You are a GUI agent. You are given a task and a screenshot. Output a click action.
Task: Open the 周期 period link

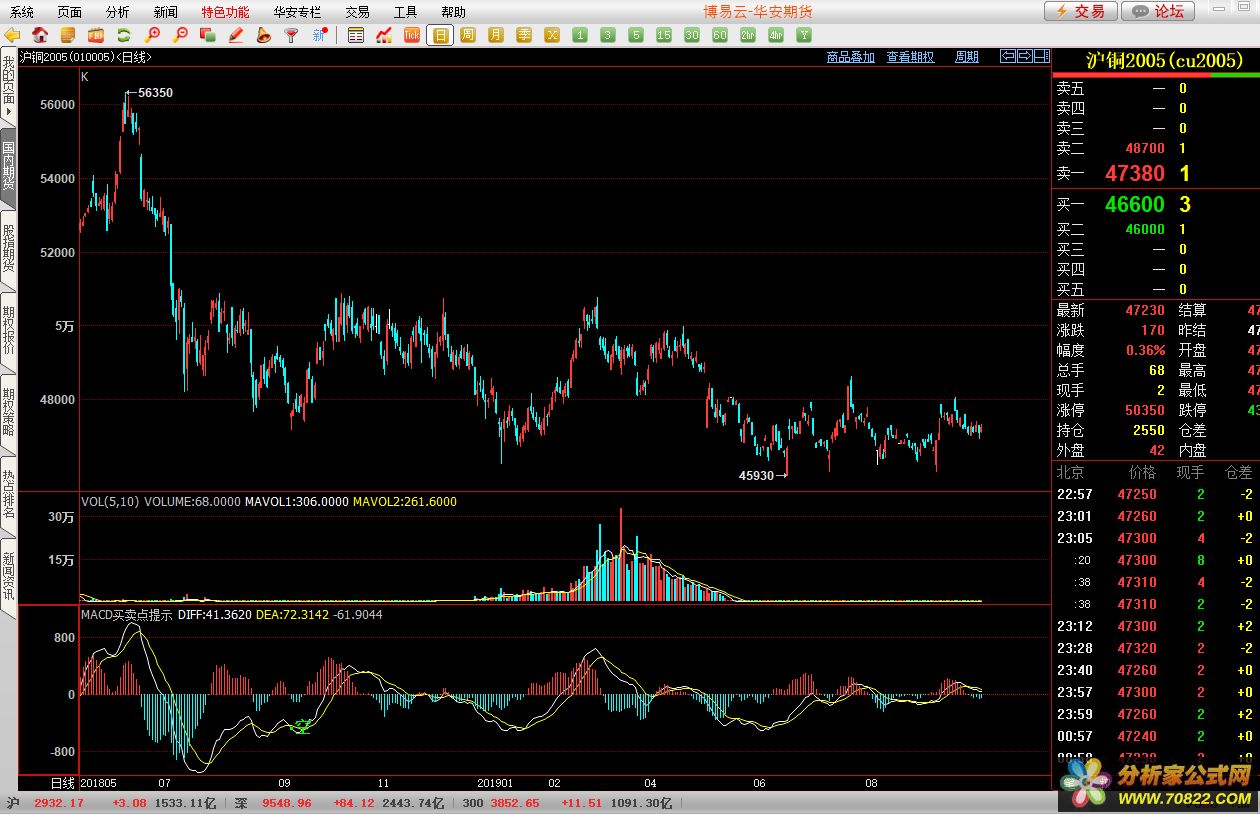pos(967,57)
